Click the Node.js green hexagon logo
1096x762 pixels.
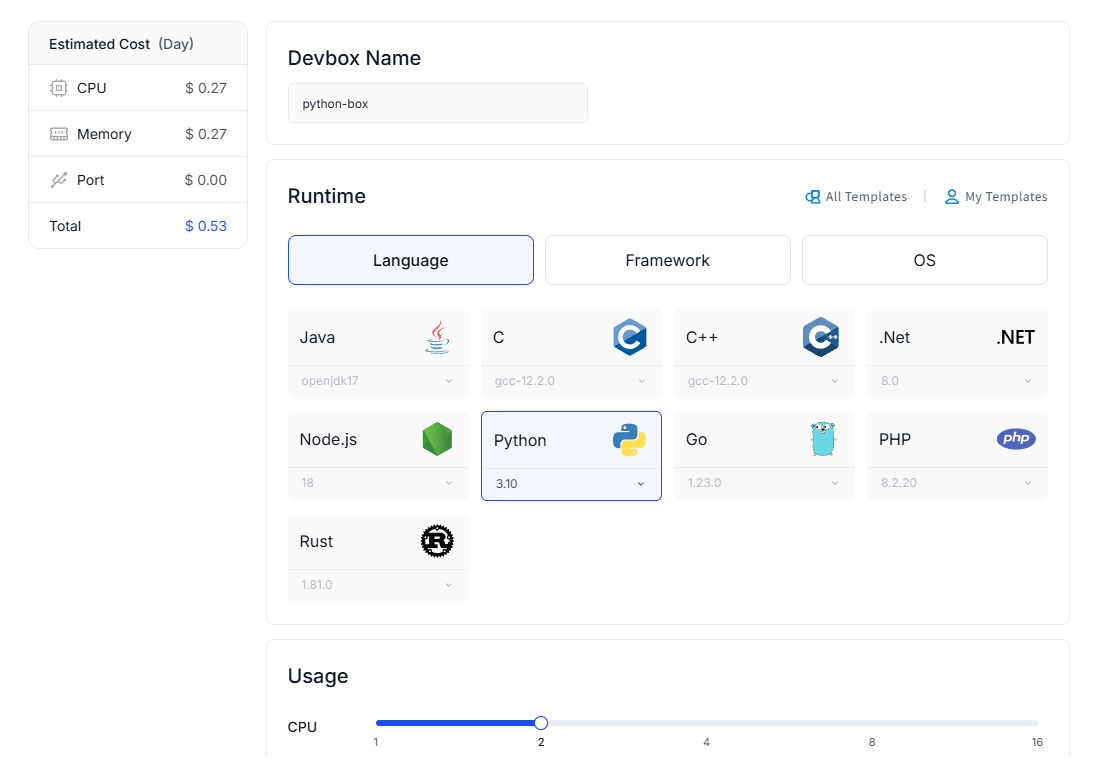[438, 439]
